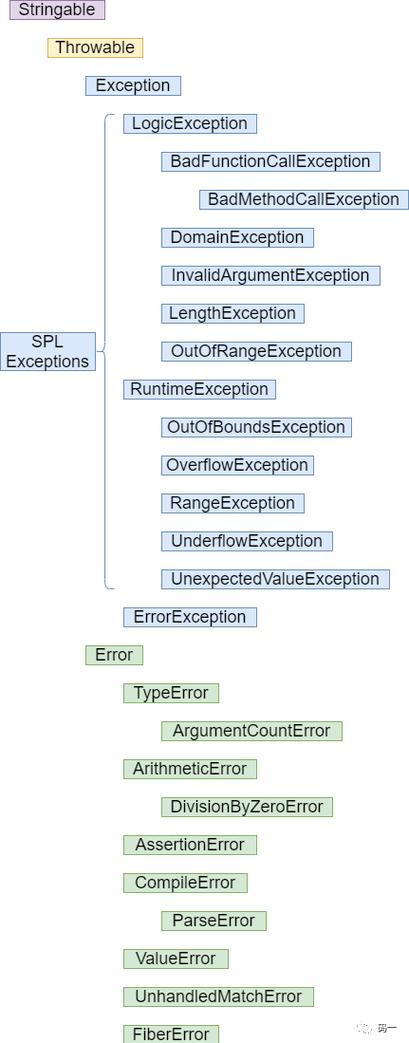Click the TypeError box

click(171, 692)
